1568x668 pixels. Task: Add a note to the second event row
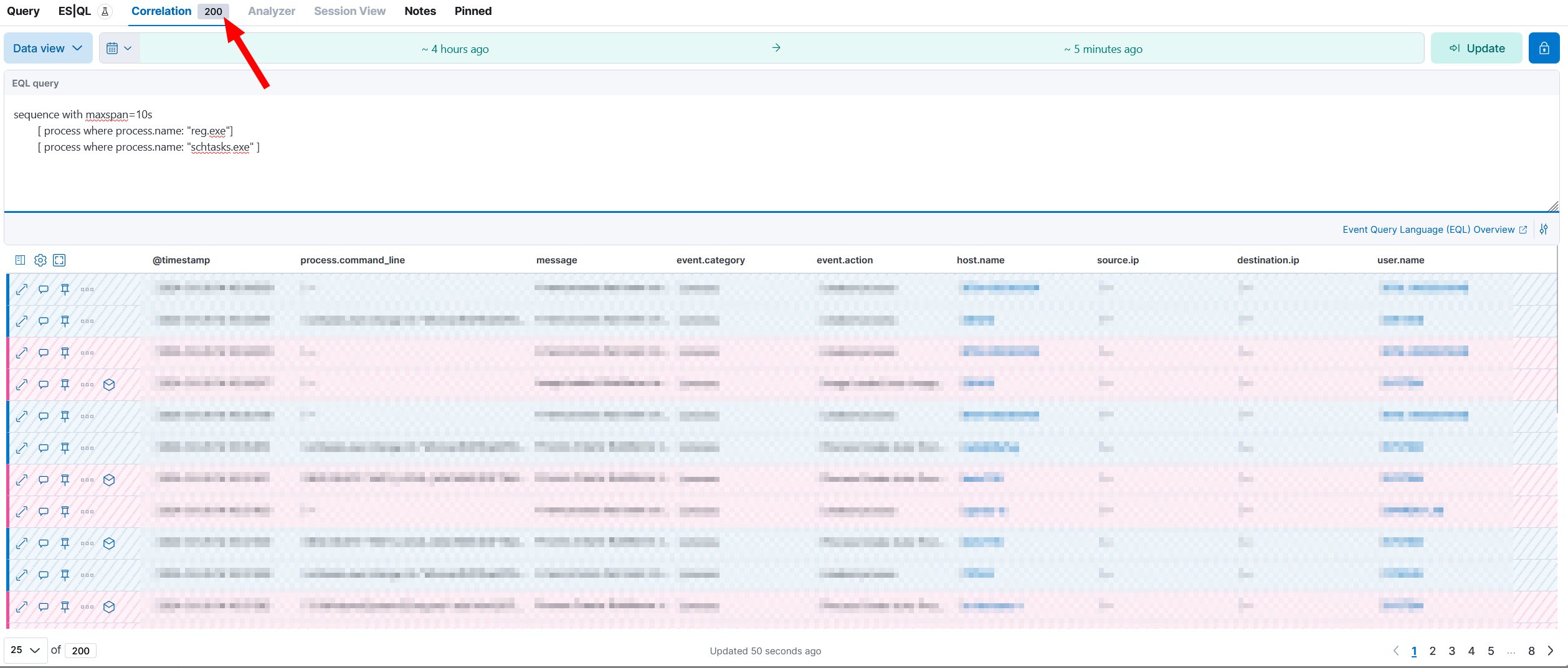[x=44, y=321]
